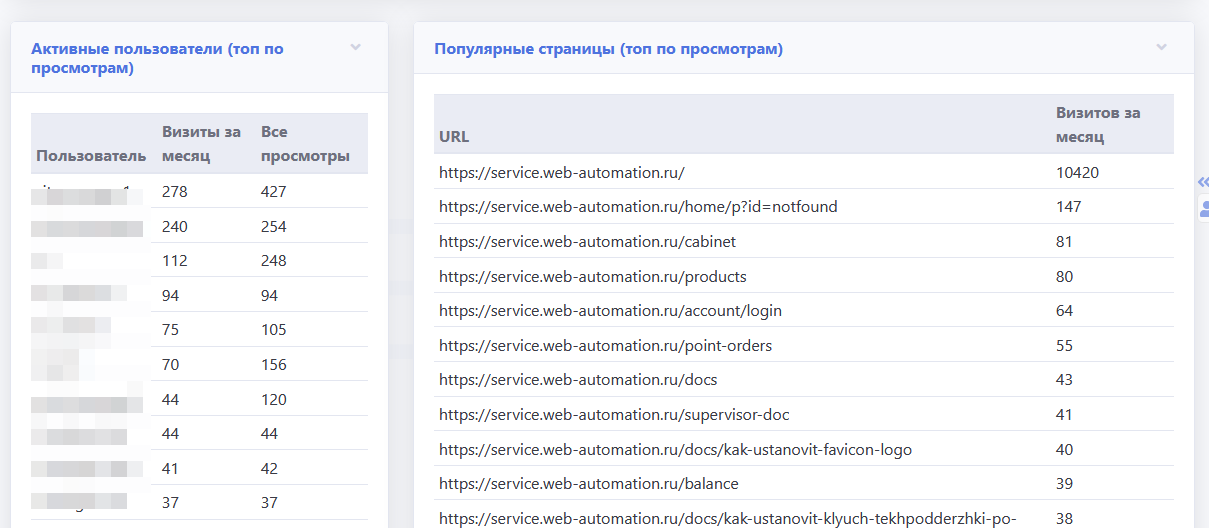
Task: Click the double-chevron icon at right edge
Action: 1203,182
